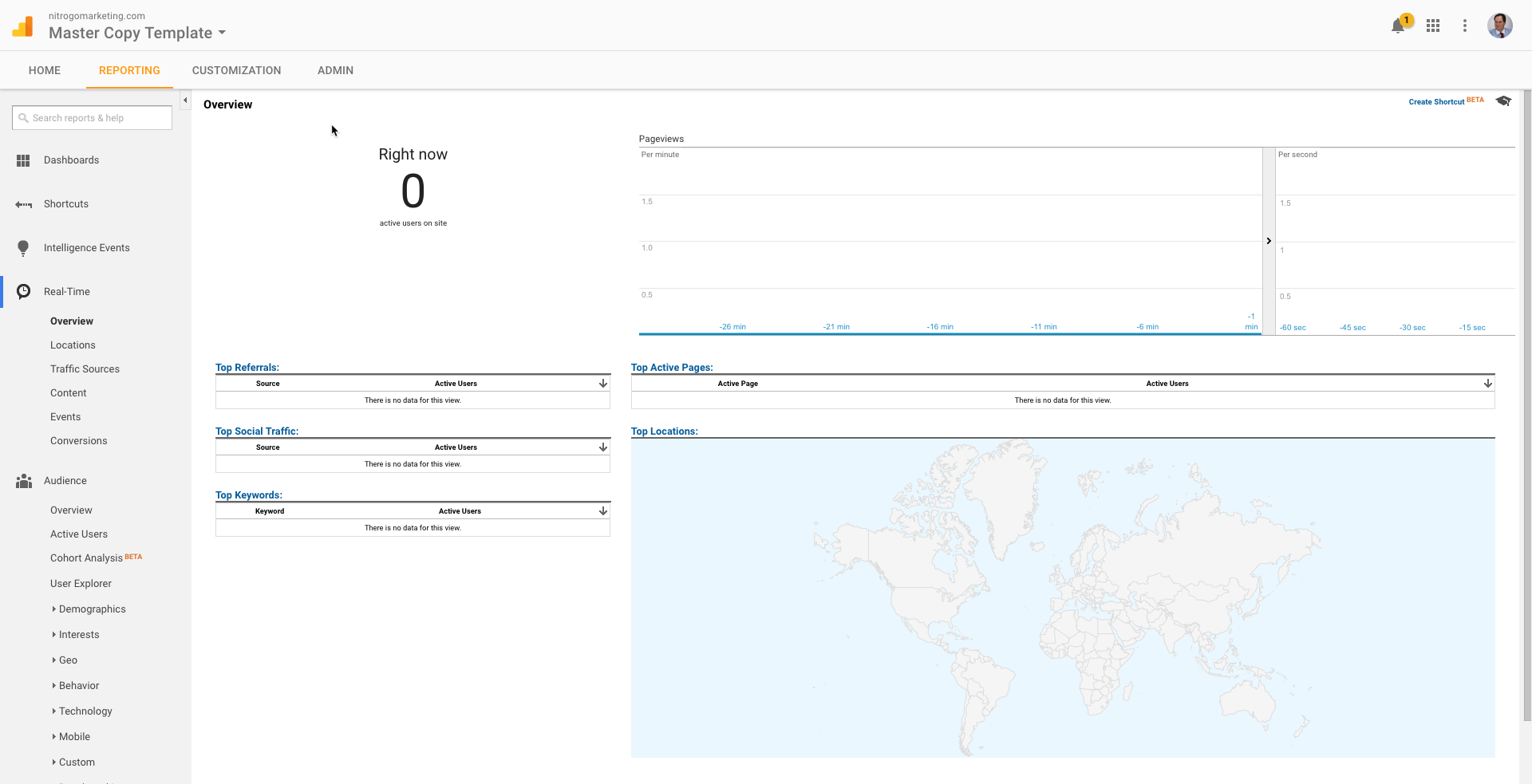Open the Google apps grid icon
Image resolution: width=1532 pixels, height=784 pixels.
1433,26
